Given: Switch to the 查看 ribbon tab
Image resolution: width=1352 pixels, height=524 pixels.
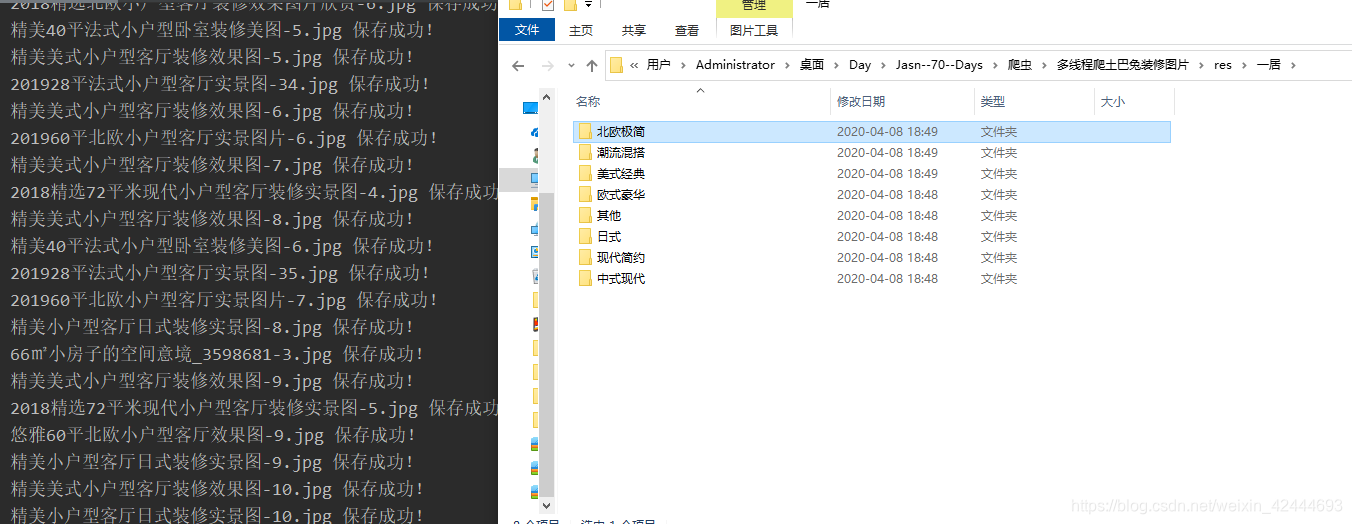Looking at the screenshot, I should [x=687, y=31].
